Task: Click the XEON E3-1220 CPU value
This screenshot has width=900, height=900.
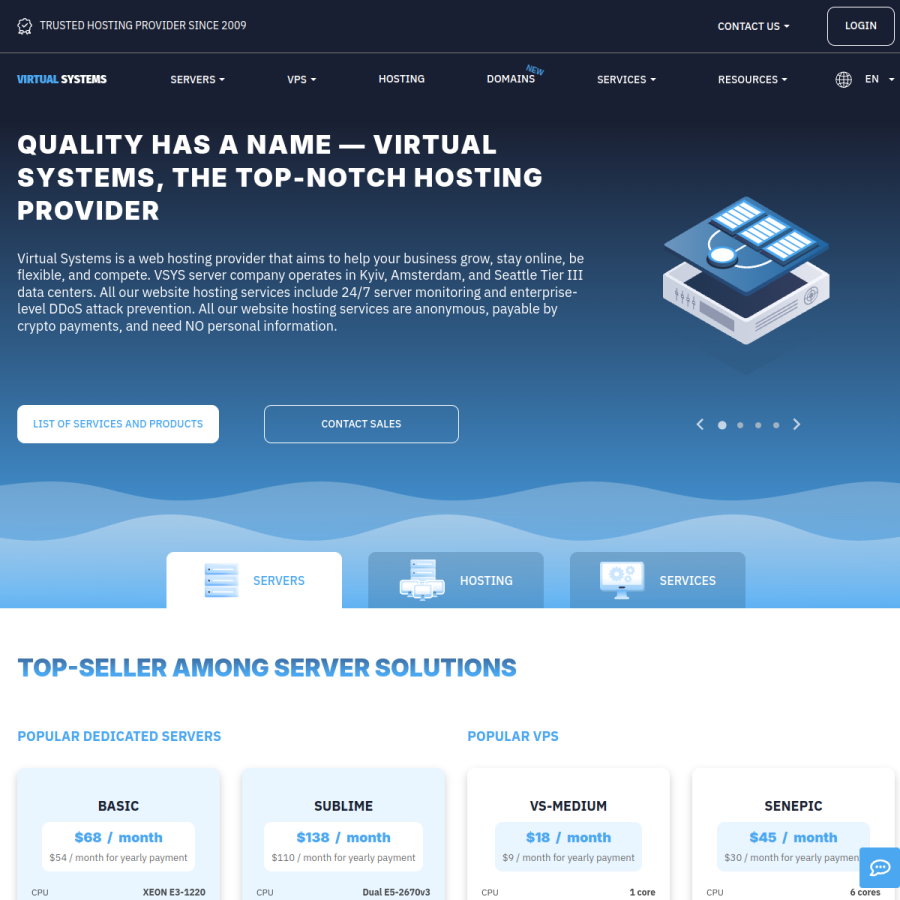Action: (174, 892)
